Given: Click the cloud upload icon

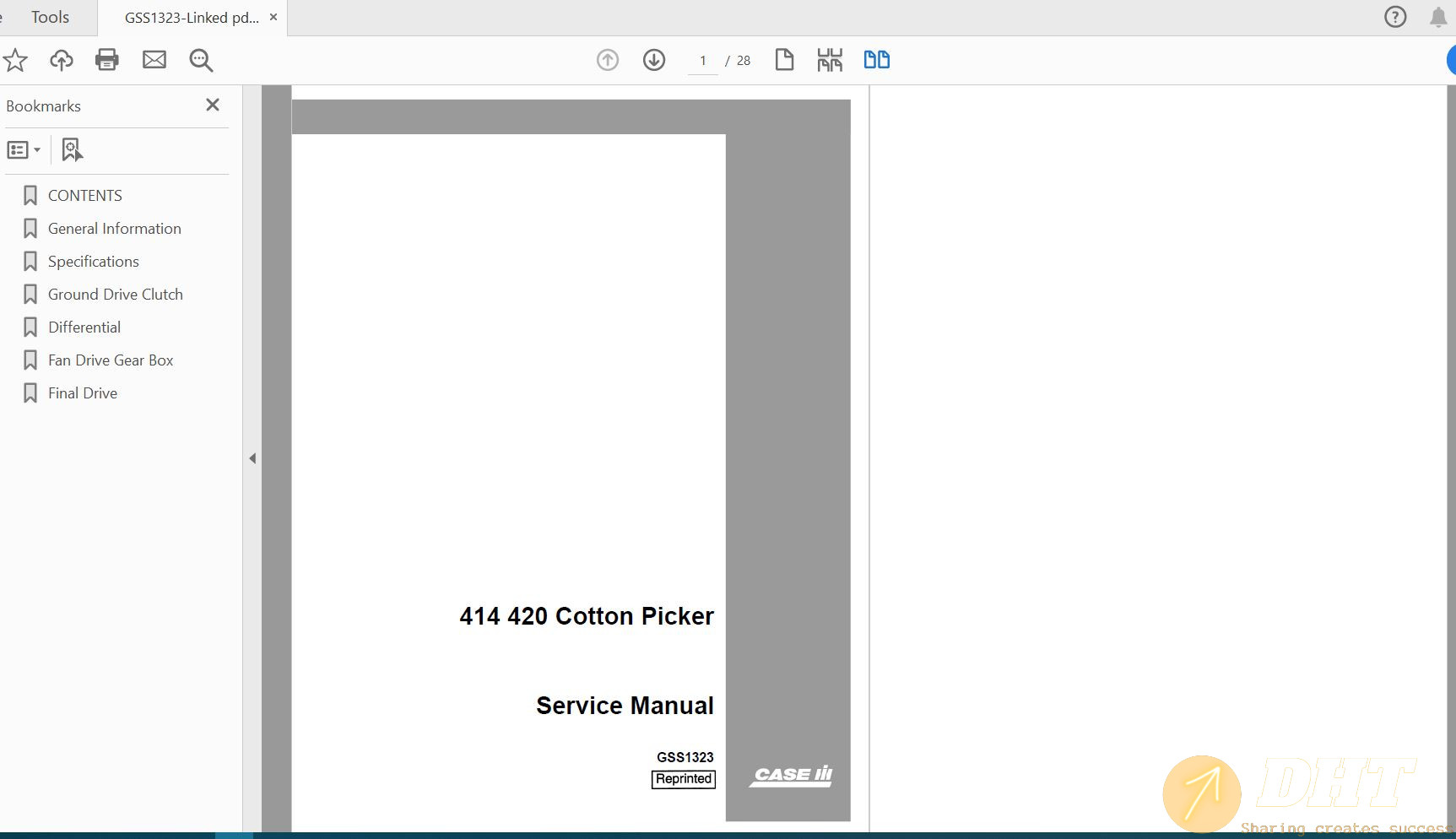Looking at the screenshot, I should coord(62,60).
